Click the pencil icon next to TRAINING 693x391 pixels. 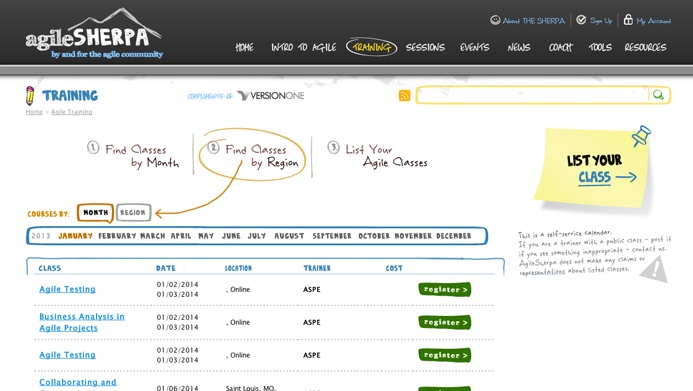pos(30,95)
